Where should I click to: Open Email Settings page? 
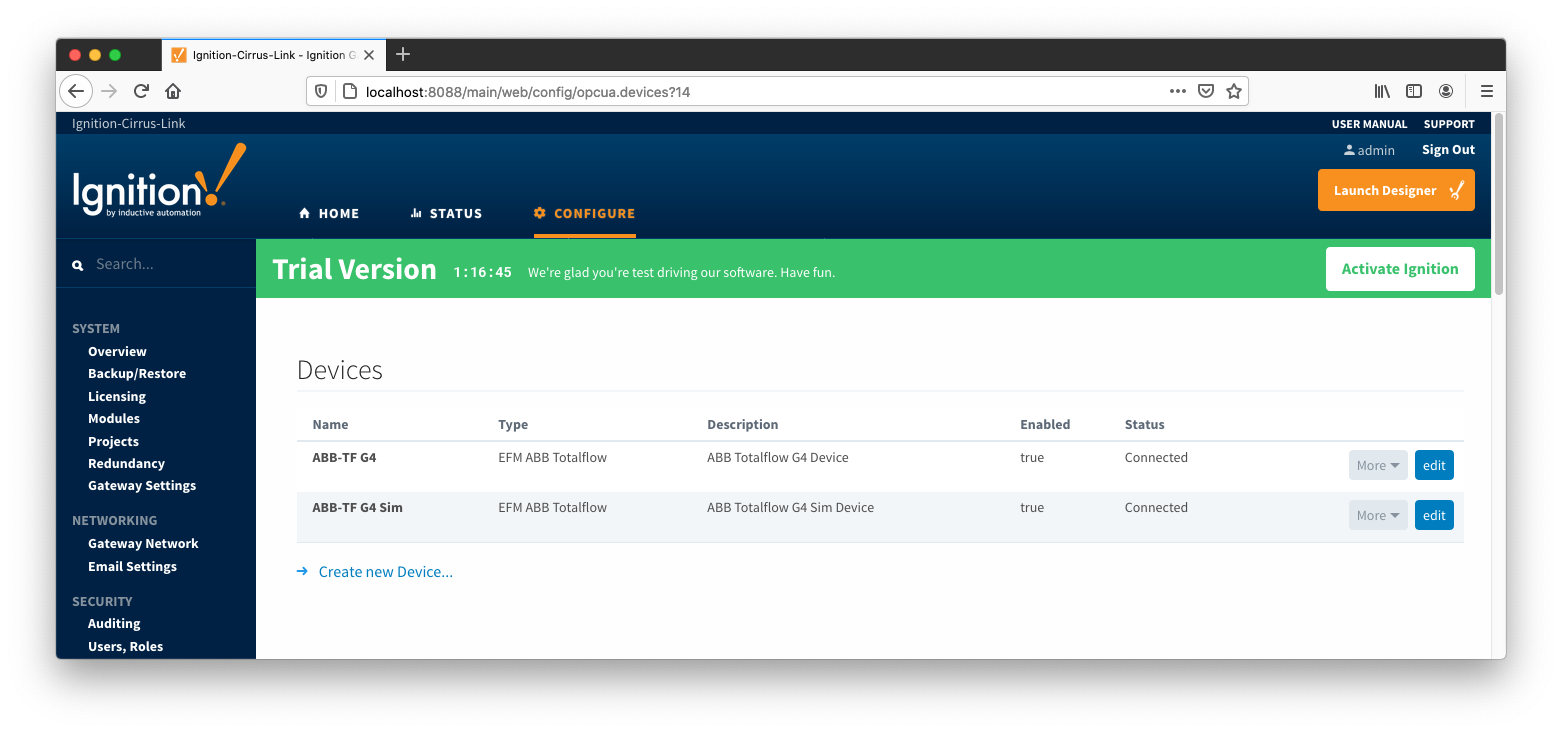click(132, 566)
